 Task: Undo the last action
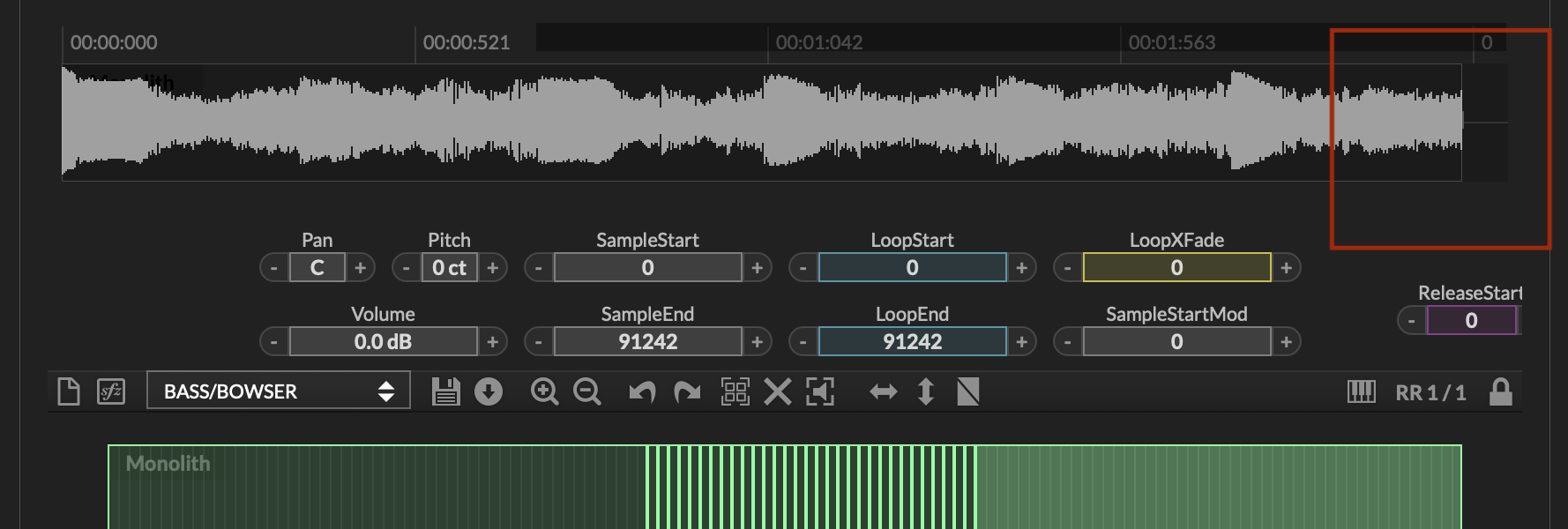click(642, 391)
